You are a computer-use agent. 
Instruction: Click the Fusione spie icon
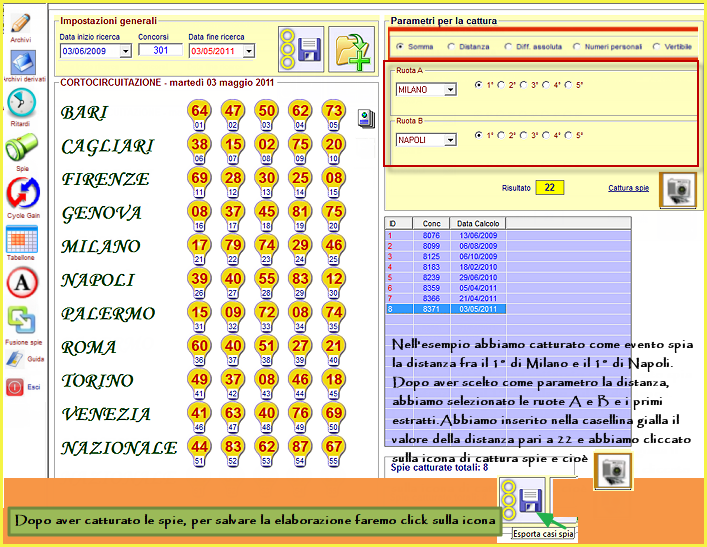coord(21,319)
